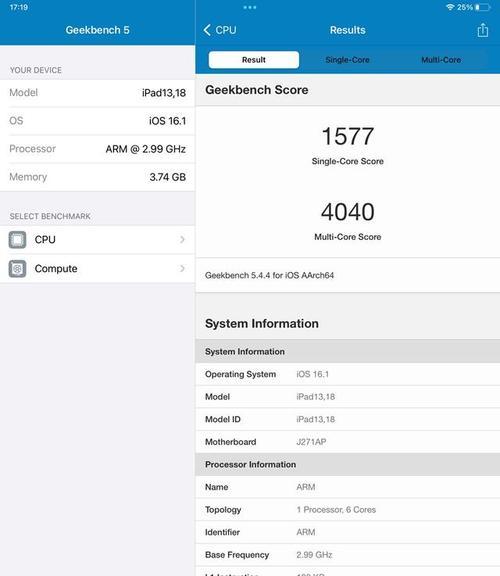Go back to CPU screen
Image resolution: width=500 pixels, height=576 pixels.
click(x=220, y=30)
